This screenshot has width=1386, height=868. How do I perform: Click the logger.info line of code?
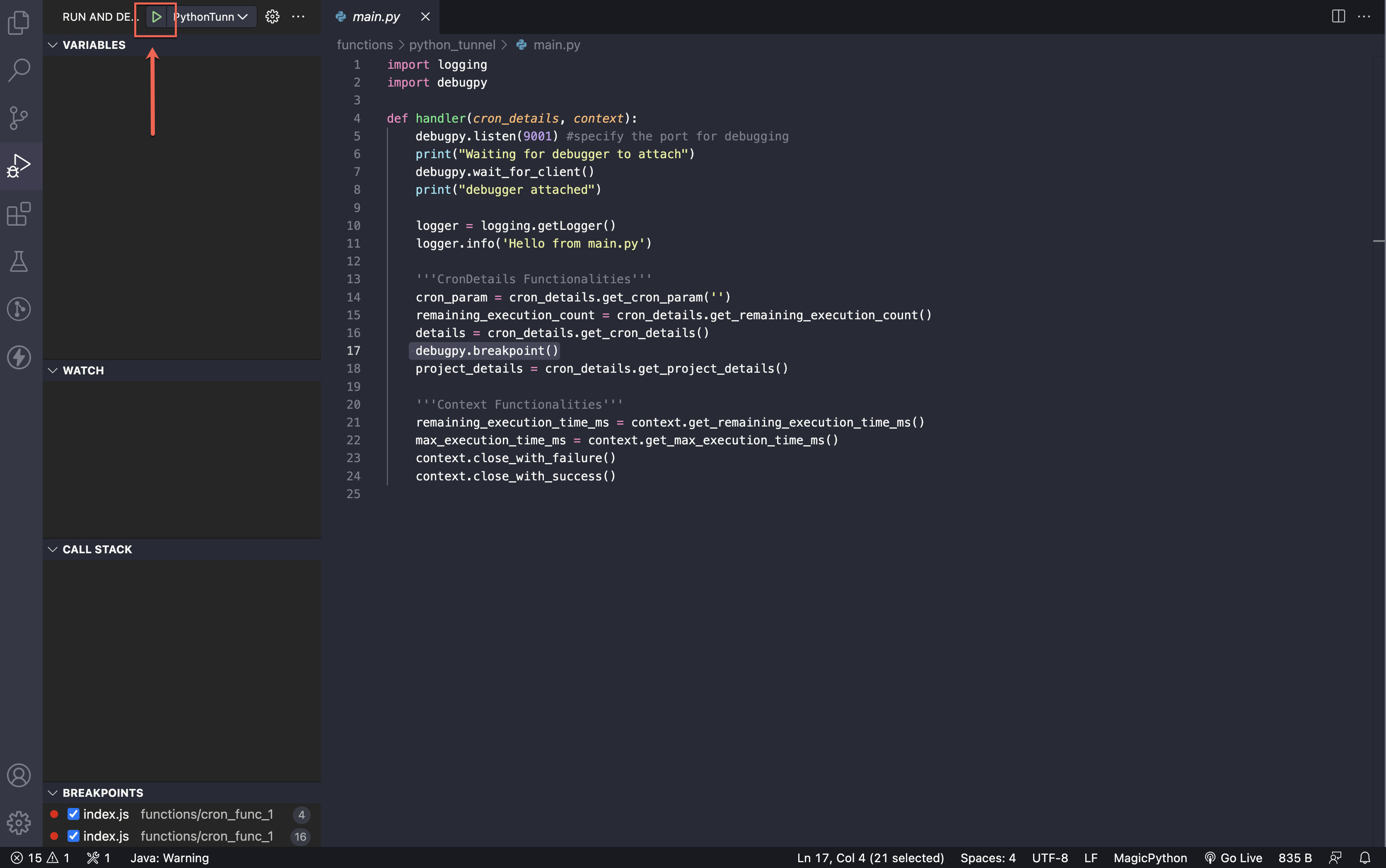pos(534,244)
